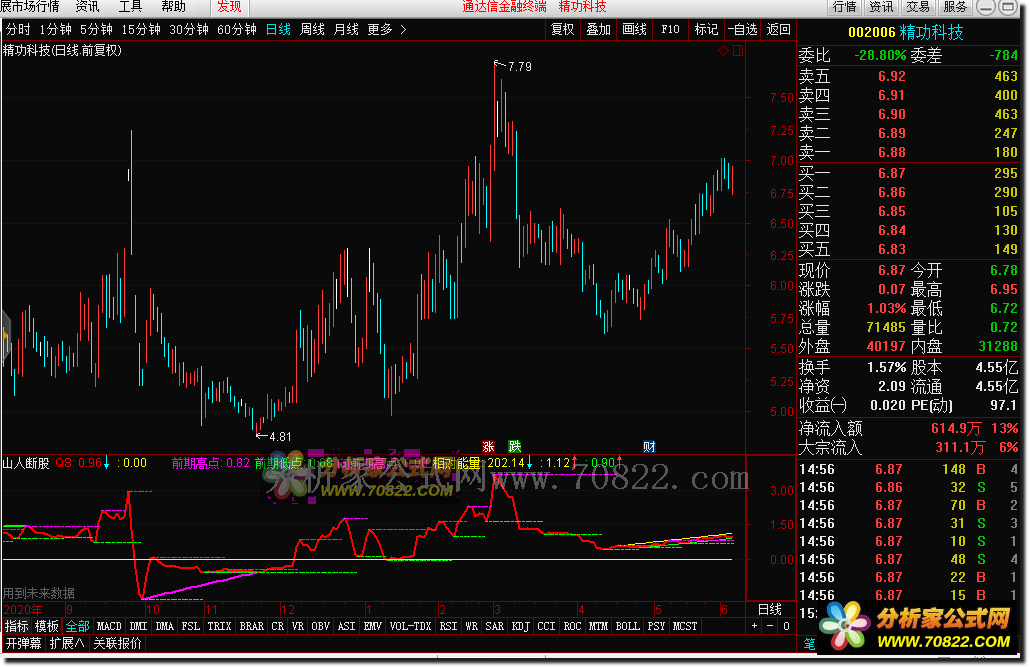This screenshot has height=667, width=1030.
Task: Switch to 月线 monthly chart
Action: 346,30
